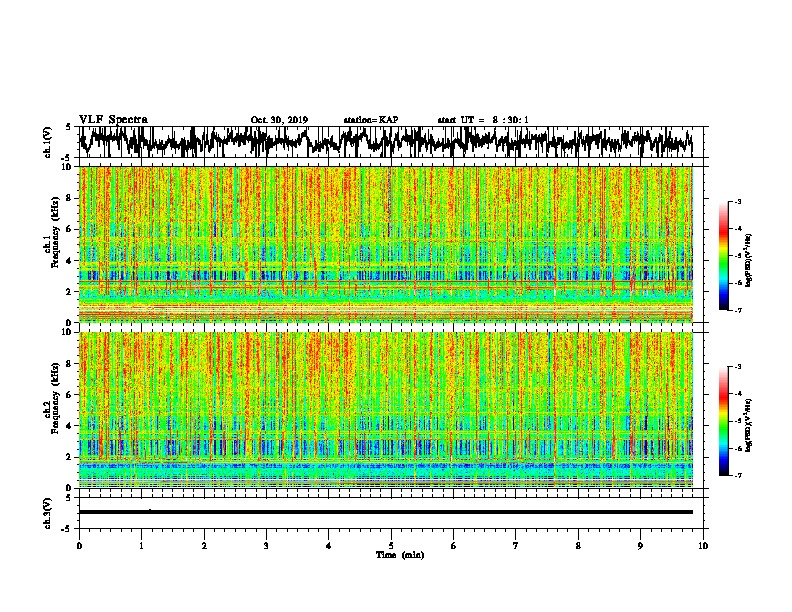Image resolution: width=792 pixels, height=612 pixels.
Task: Click the -3 tick on ch.1 colorbar
Action: point(738,201)
